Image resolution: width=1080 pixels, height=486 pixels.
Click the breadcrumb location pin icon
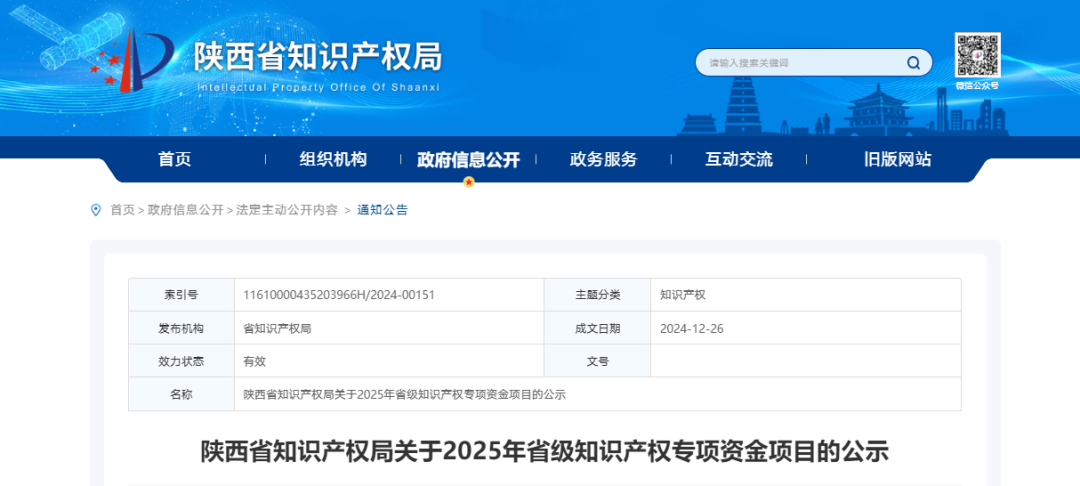(96, 210)
